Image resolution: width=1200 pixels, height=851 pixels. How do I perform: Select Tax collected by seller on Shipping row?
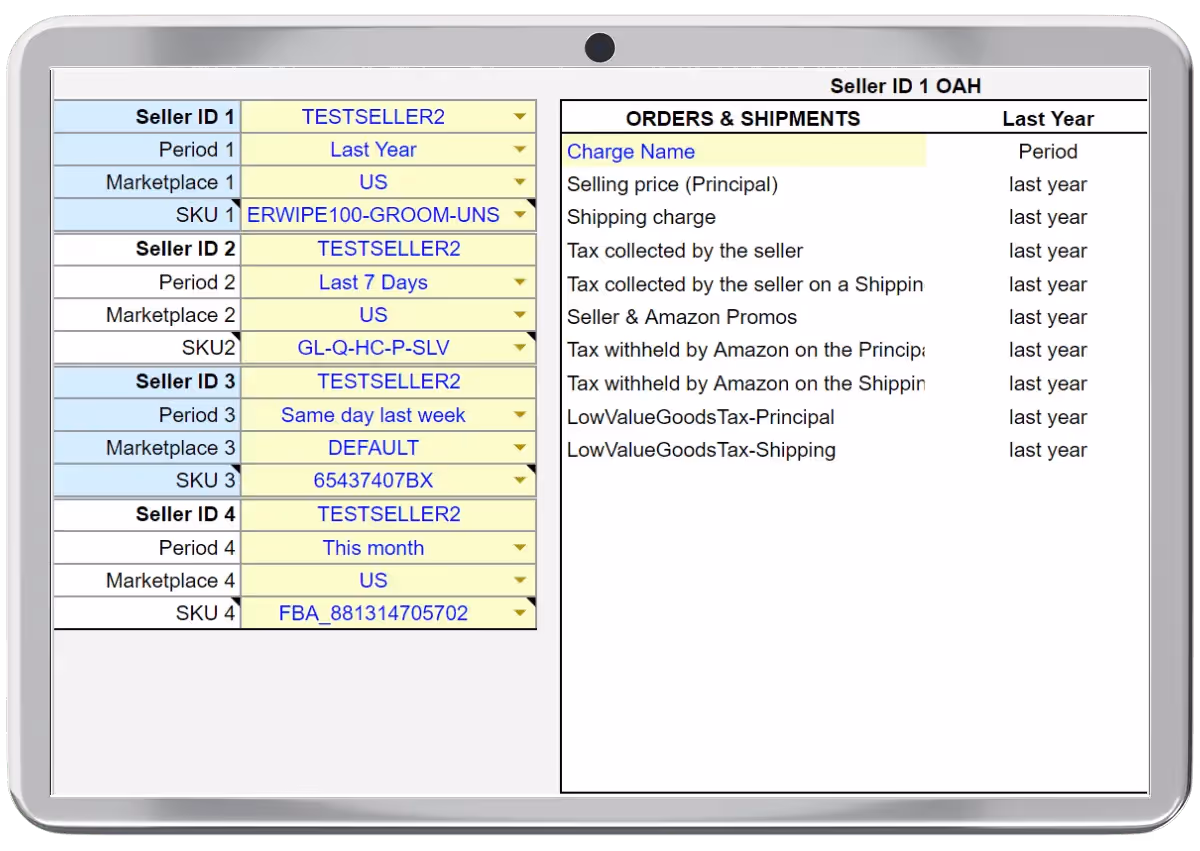[x=855, y=284]
